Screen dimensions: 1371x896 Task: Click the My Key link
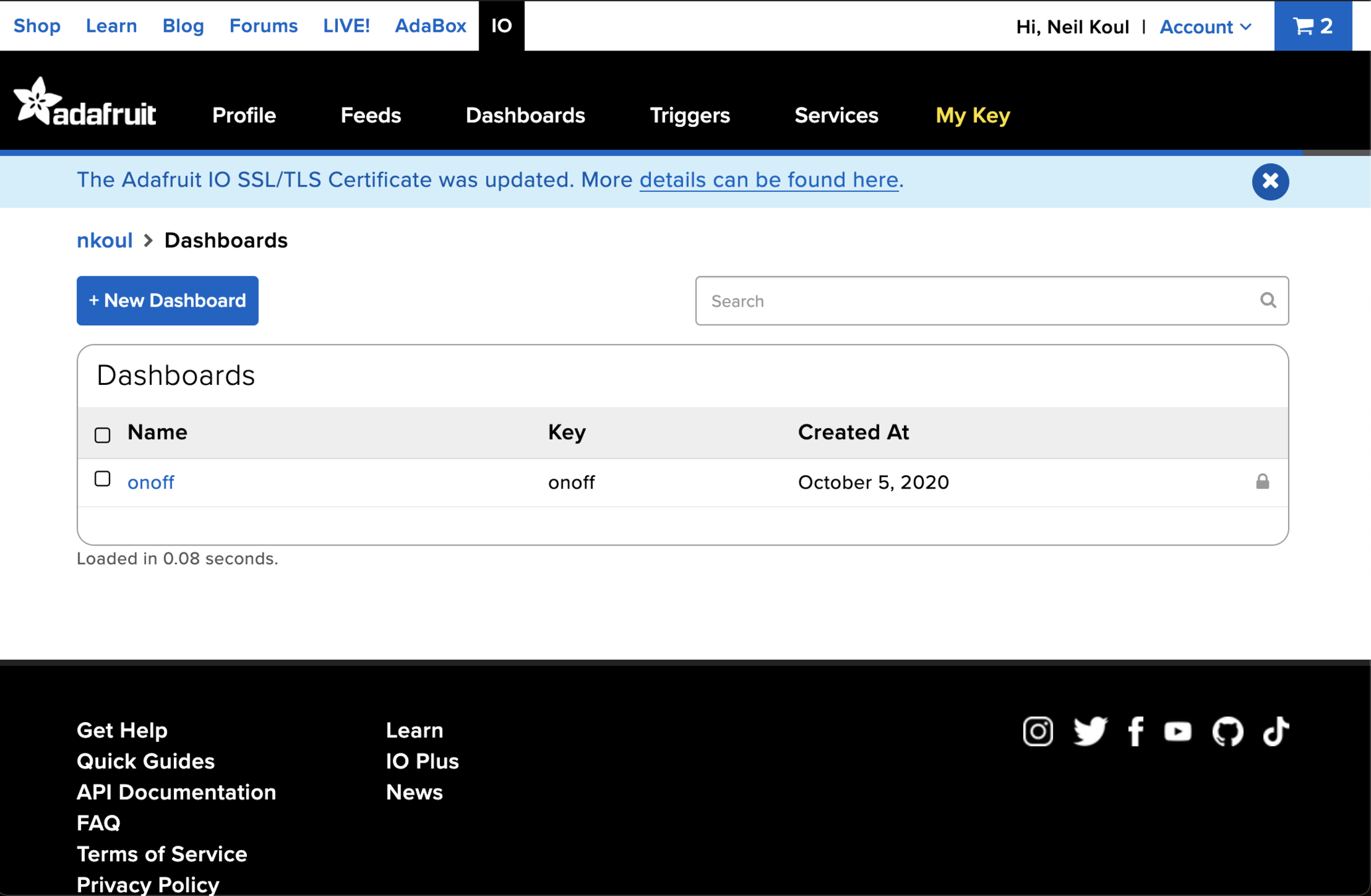pos(972,115)
